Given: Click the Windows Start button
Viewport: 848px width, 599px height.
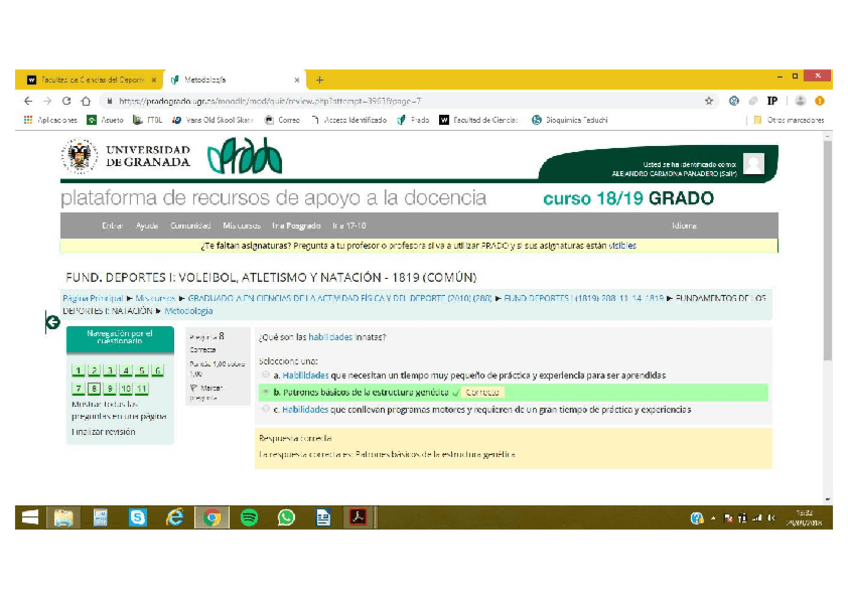Looking at the screenshot, I should tap(30, 517).
